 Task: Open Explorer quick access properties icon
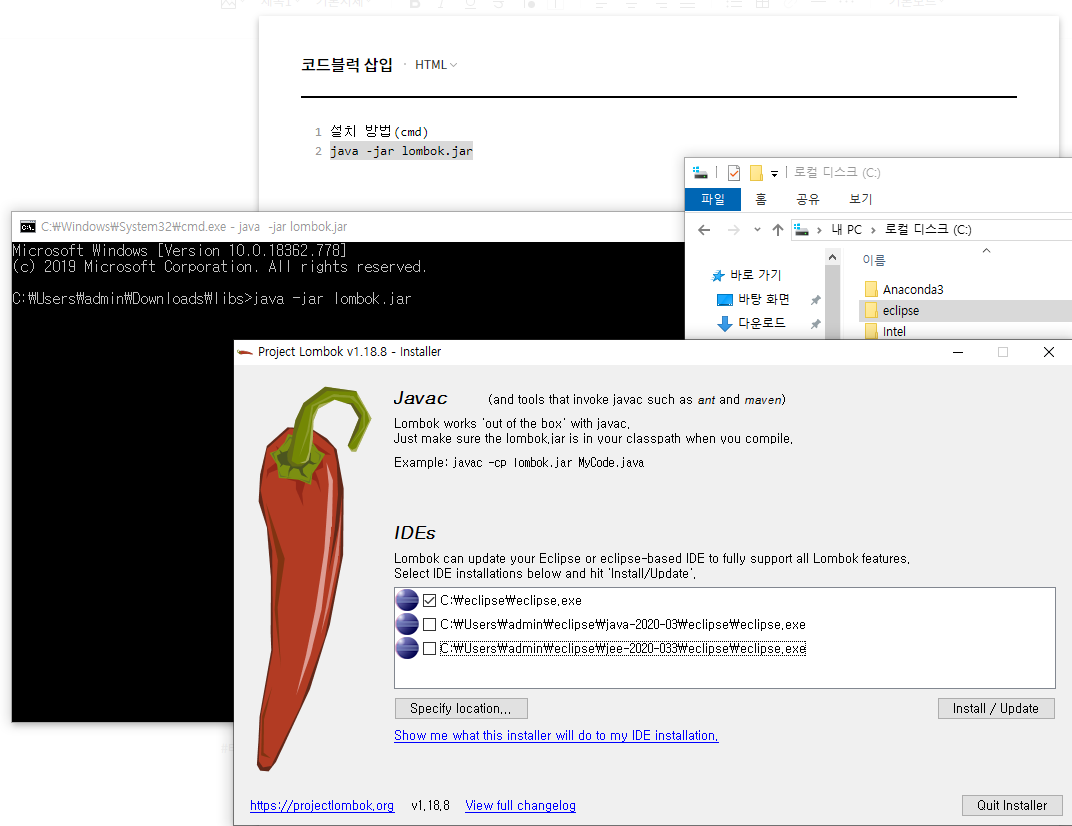[x=734, y=172]
